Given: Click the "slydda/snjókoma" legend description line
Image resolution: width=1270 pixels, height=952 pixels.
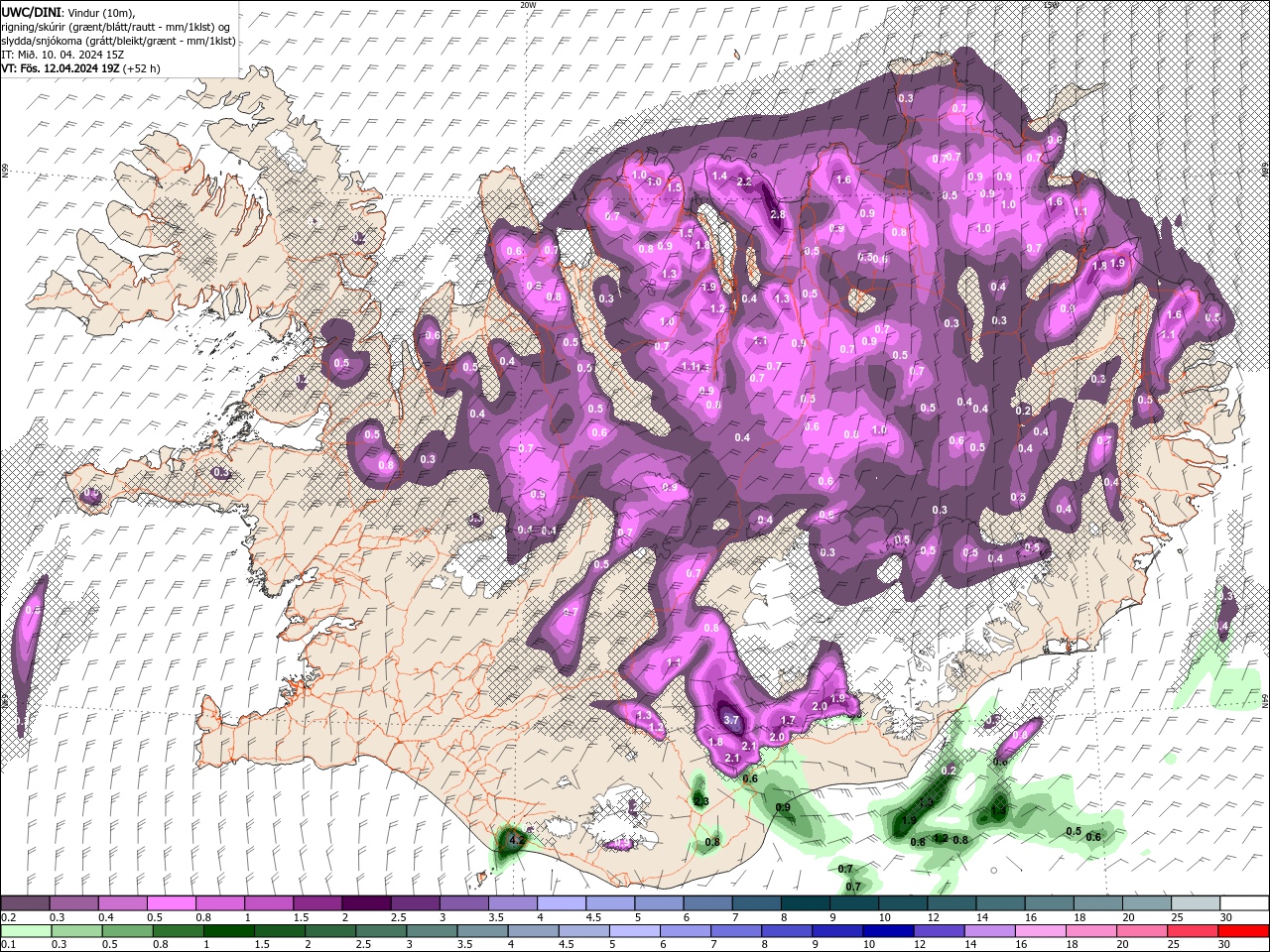Looking at the screenshot, I should click(x=118, y=41).
